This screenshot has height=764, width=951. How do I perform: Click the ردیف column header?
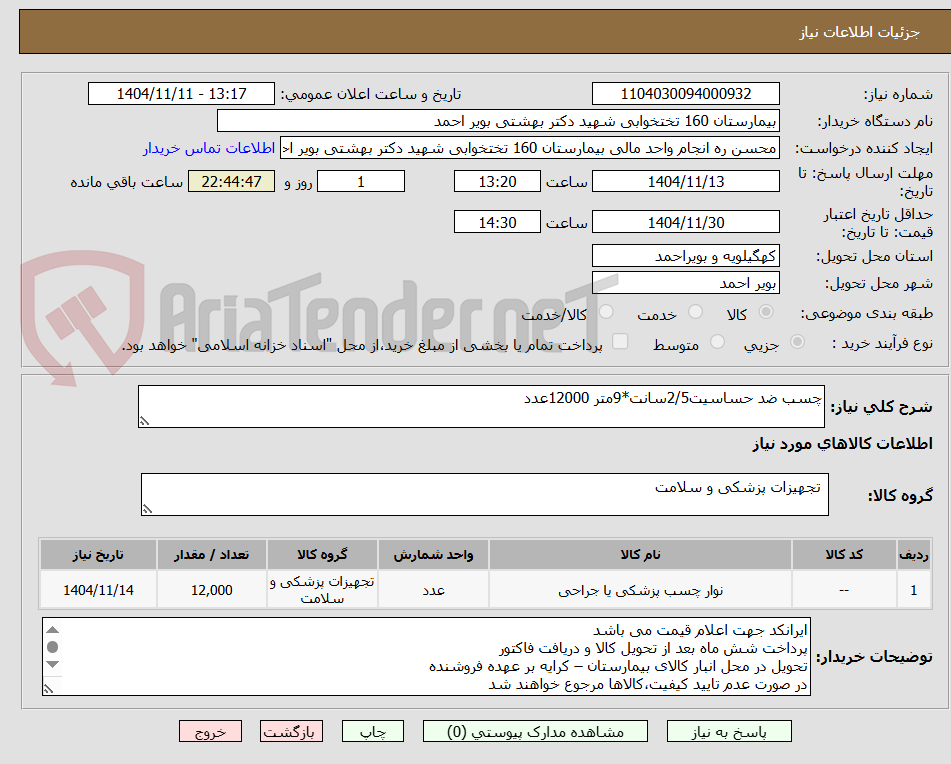[x=913, y=555]
